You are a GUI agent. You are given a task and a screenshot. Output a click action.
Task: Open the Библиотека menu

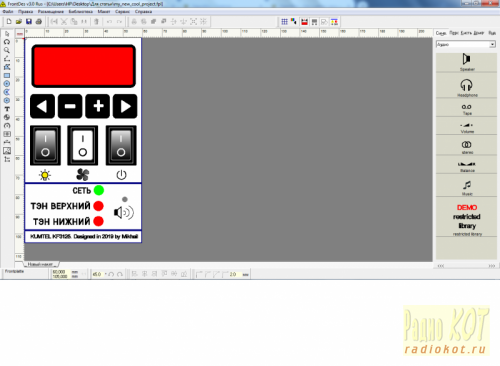[x=81, y=12]
